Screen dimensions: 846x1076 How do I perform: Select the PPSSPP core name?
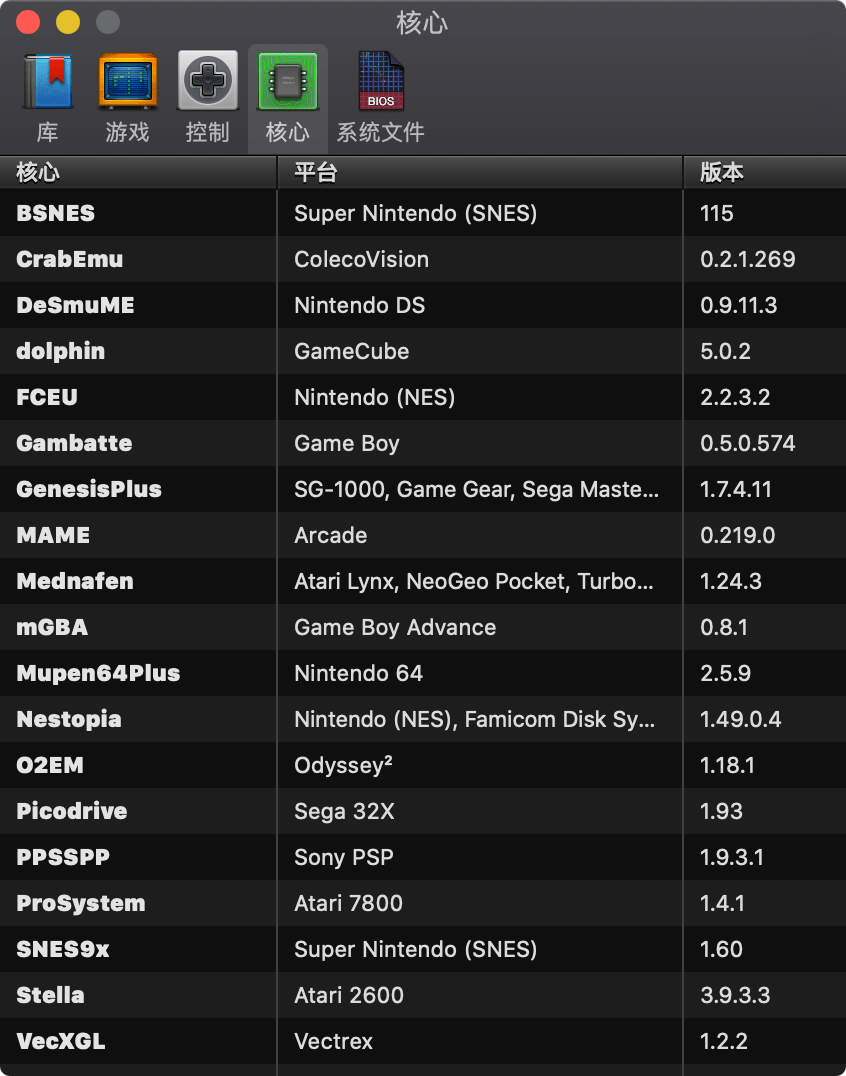click(x=63, y=857)
